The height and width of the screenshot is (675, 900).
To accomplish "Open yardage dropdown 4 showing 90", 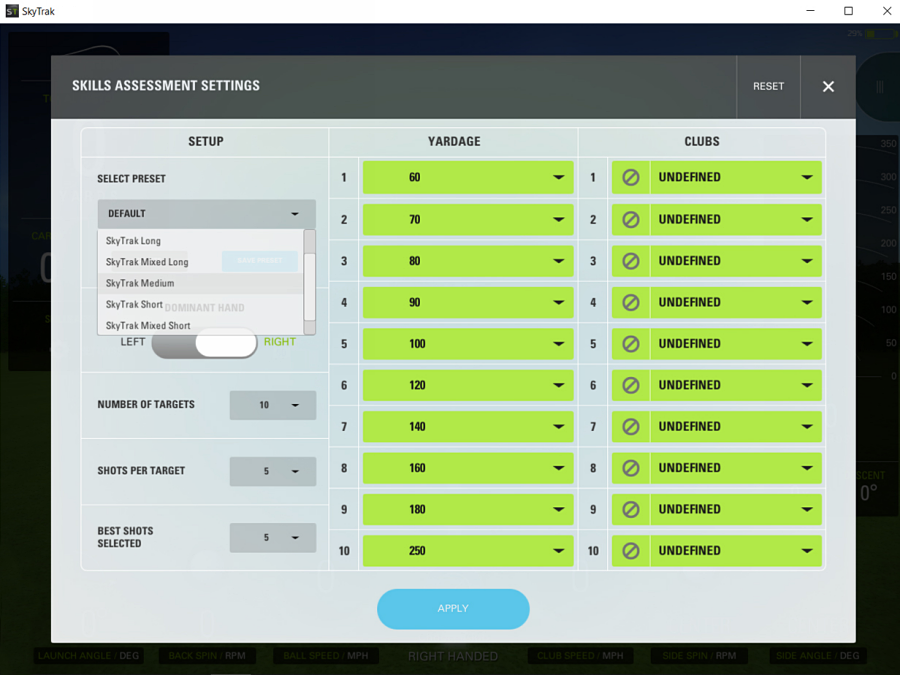I will pyautogui.click(x=468, y=302).
